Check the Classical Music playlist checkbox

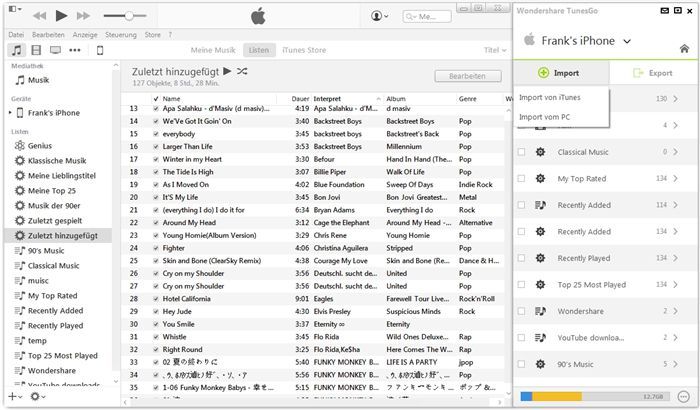coord(521,152)
